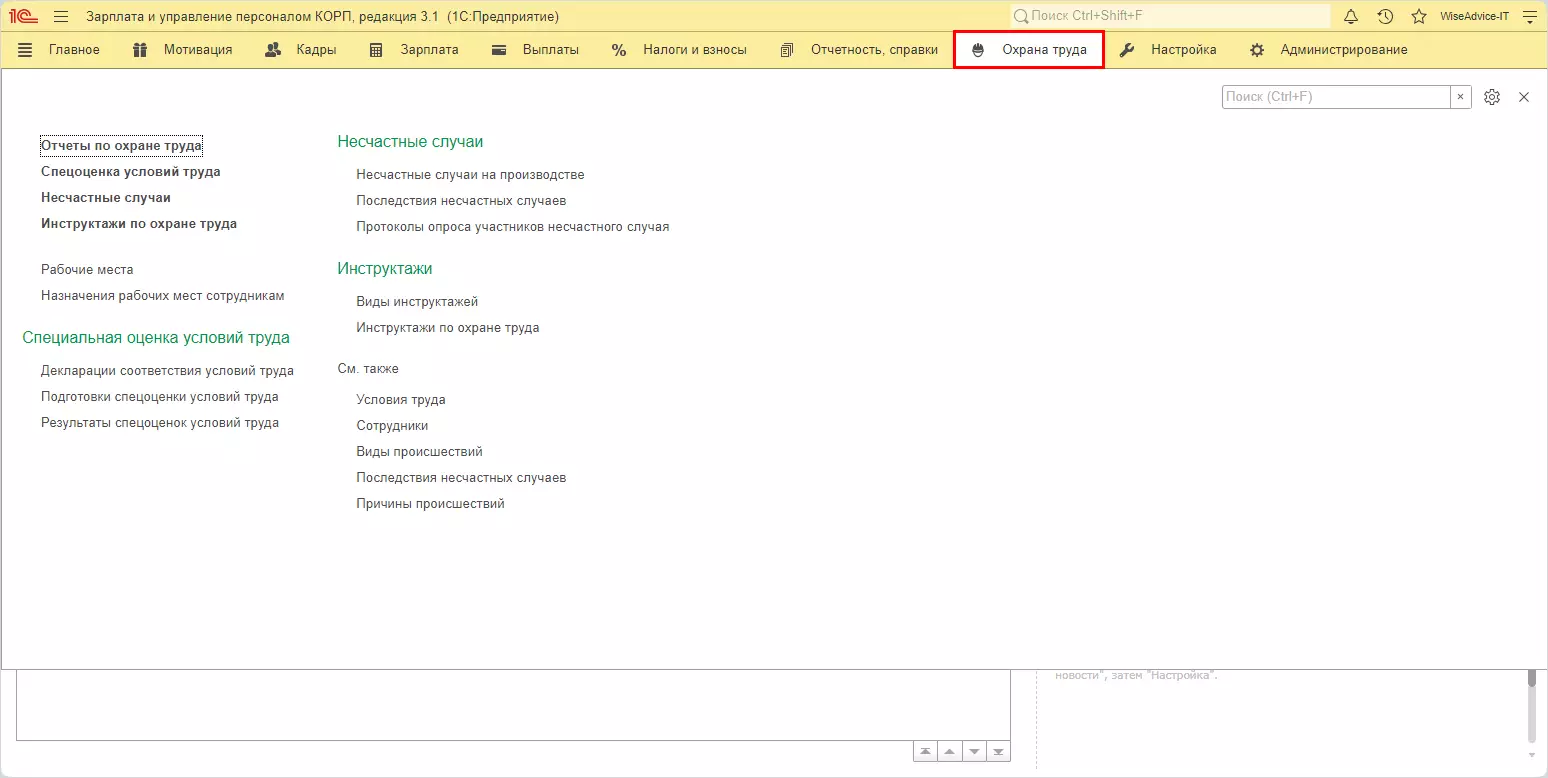Focus the panel search field Ctrl+F
The height and width of the screenshot is (778, 1548).
pos(1337,97)
